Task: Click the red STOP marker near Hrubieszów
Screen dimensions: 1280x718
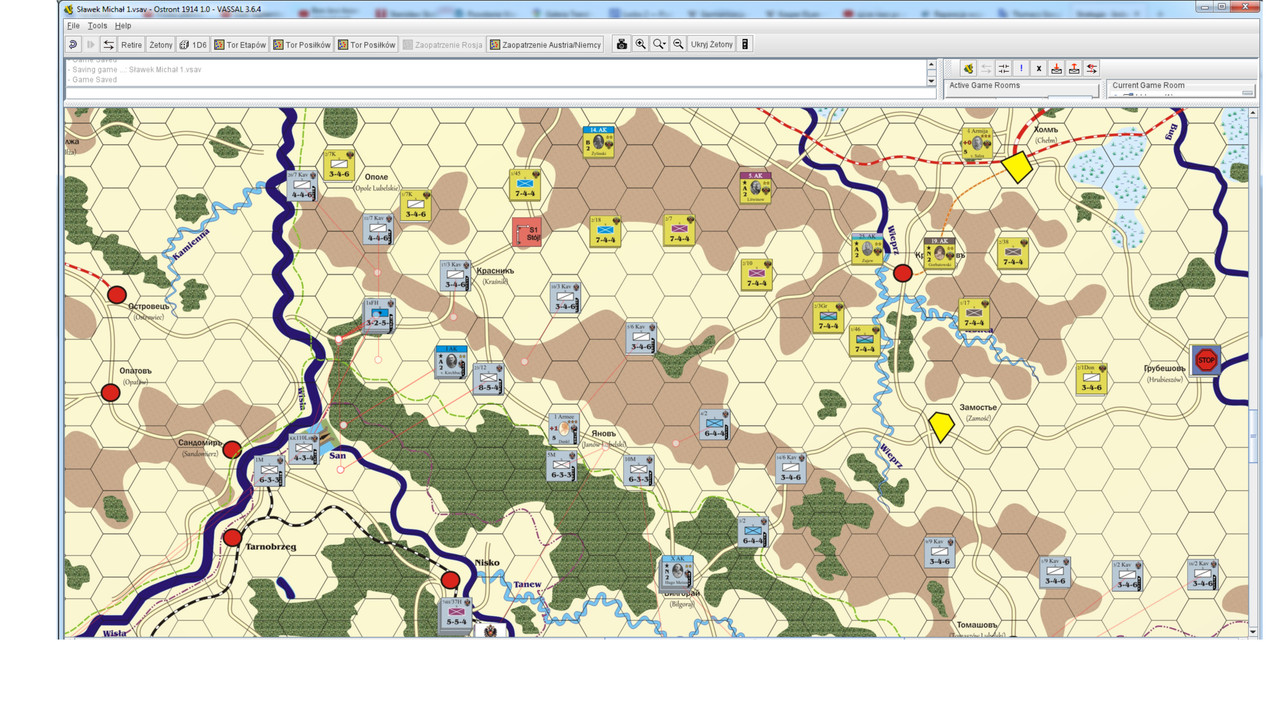Action: point(1206,360)
